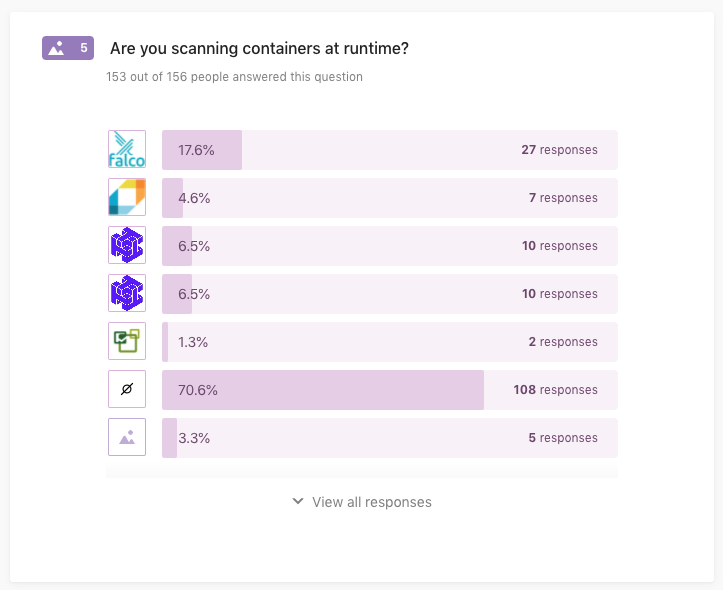Image resolution: width=723 pixels, height=590 pixels.
Task: Click the 5 responses label
Action: (563, 437)
